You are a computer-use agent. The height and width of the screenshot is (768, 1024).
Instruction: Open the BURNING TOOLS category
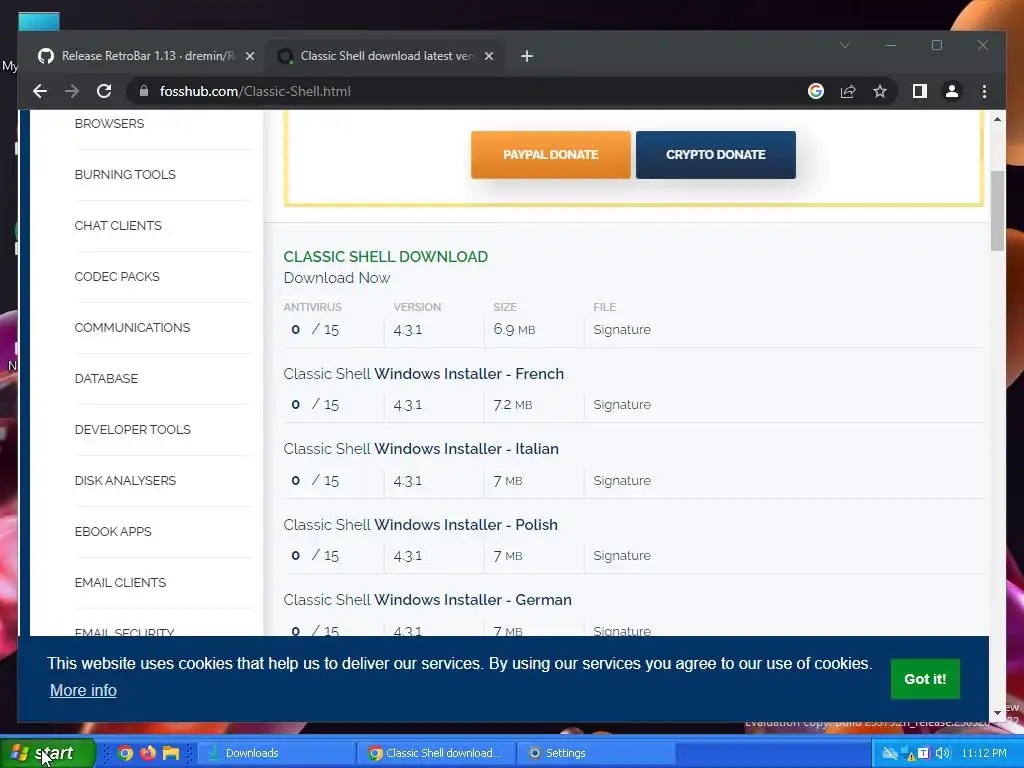click(125, 174)
